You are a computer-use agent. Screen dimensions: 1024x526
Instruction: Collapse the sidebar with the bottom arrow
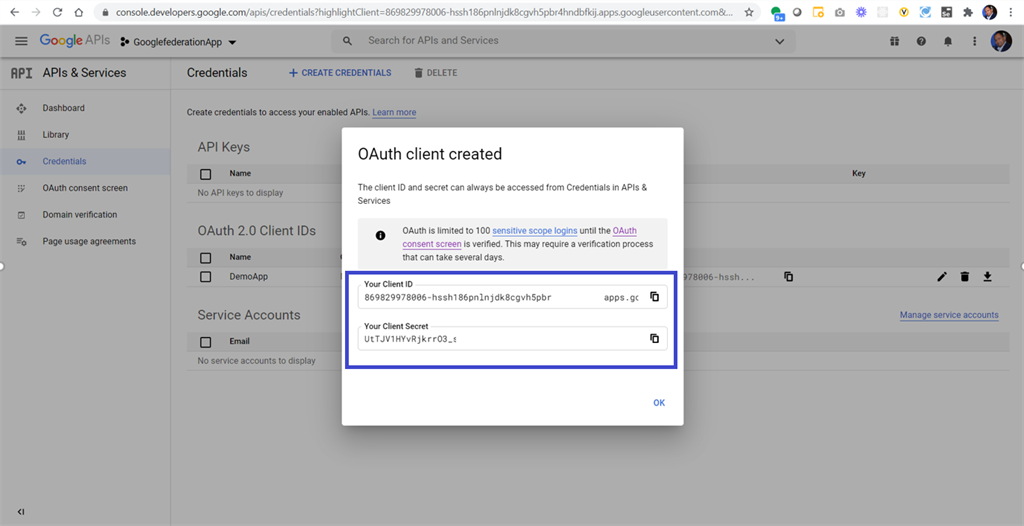point(21,512)
